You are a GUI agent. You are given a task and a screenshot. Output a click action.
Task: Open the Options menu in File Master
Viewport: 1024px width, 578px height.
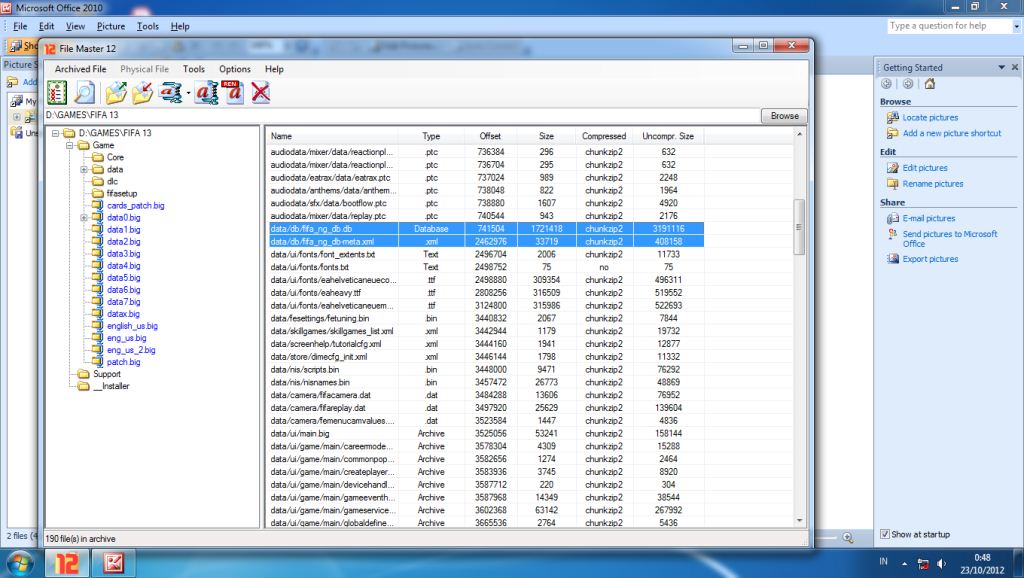(x=235, y=69)
